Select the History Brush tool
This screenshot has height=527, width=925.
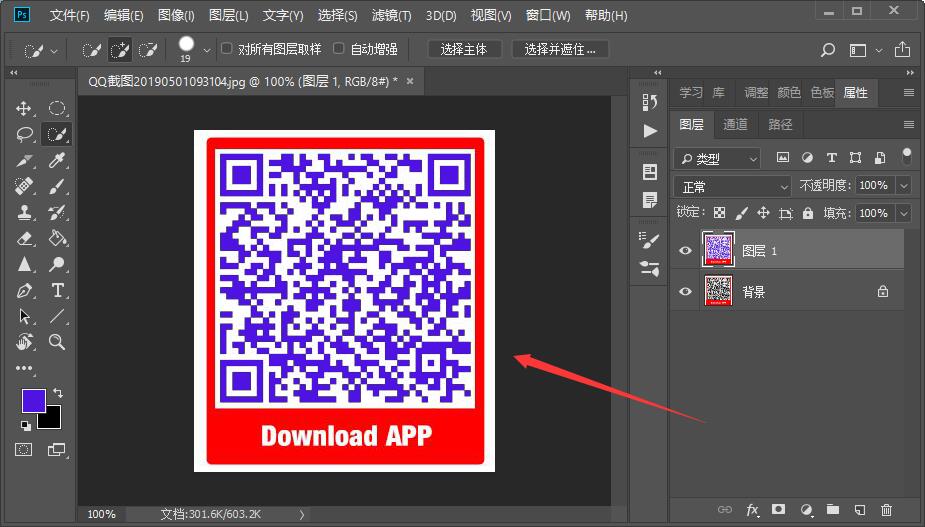[57, 212]
